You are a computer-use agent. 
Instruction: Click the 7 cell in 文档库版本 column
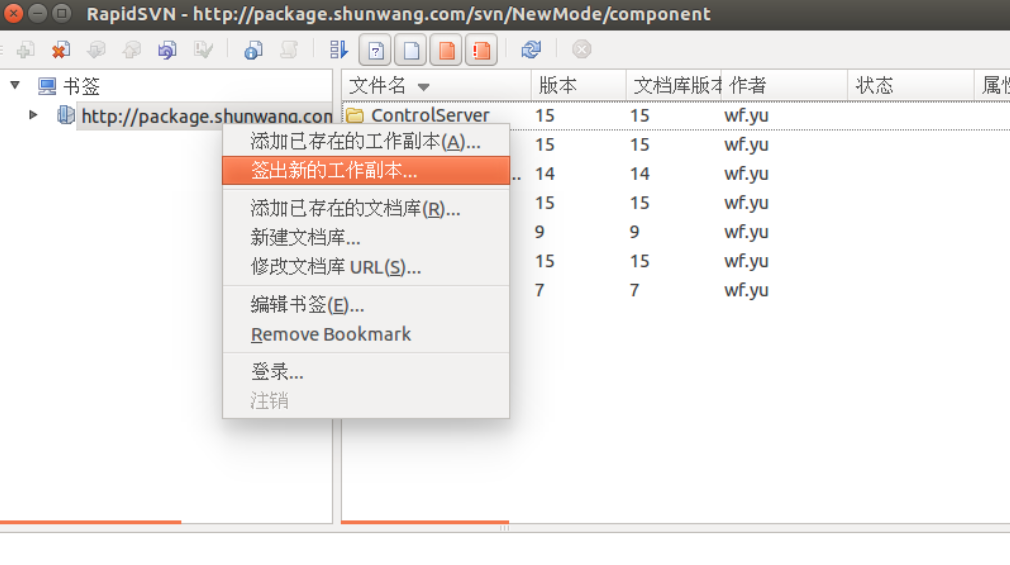click(x=634, y=290)
